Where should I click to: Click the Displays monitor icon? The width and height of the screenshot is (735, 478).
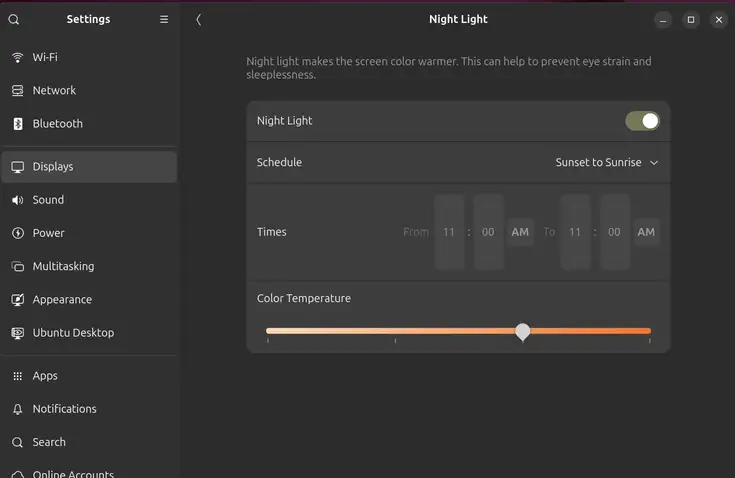[x=18, y=167]
